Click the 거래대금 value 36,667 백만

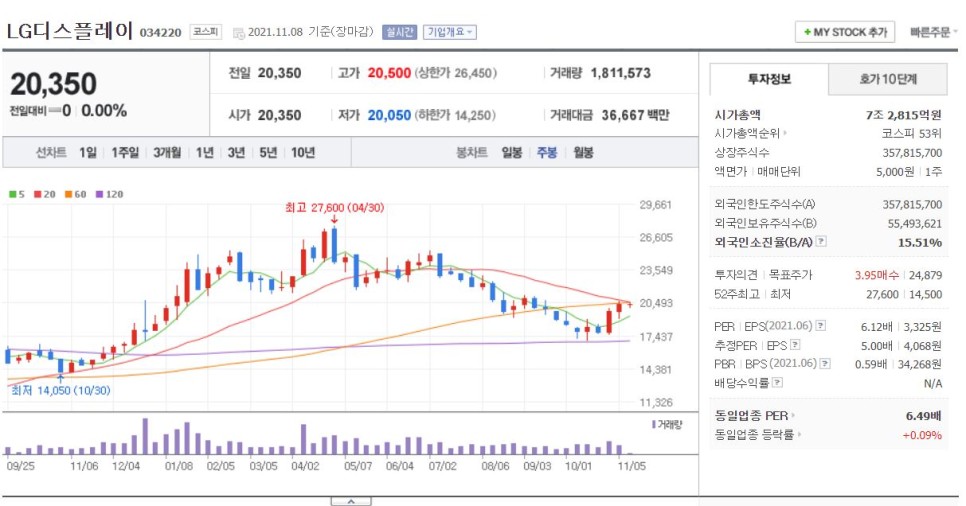[635, 115]
